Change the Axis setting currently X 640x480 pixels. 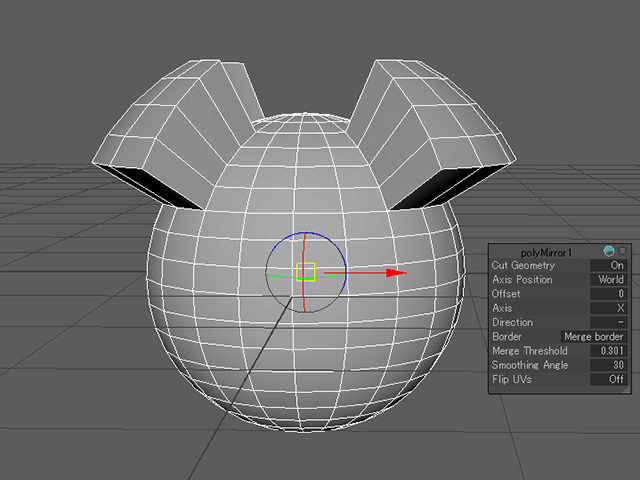pyautogui.click(x=608, y=308)
